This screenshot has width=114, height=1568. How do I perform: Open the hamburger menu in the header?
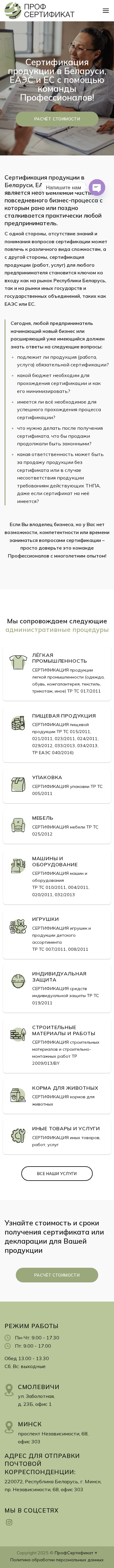click(105, 10)
